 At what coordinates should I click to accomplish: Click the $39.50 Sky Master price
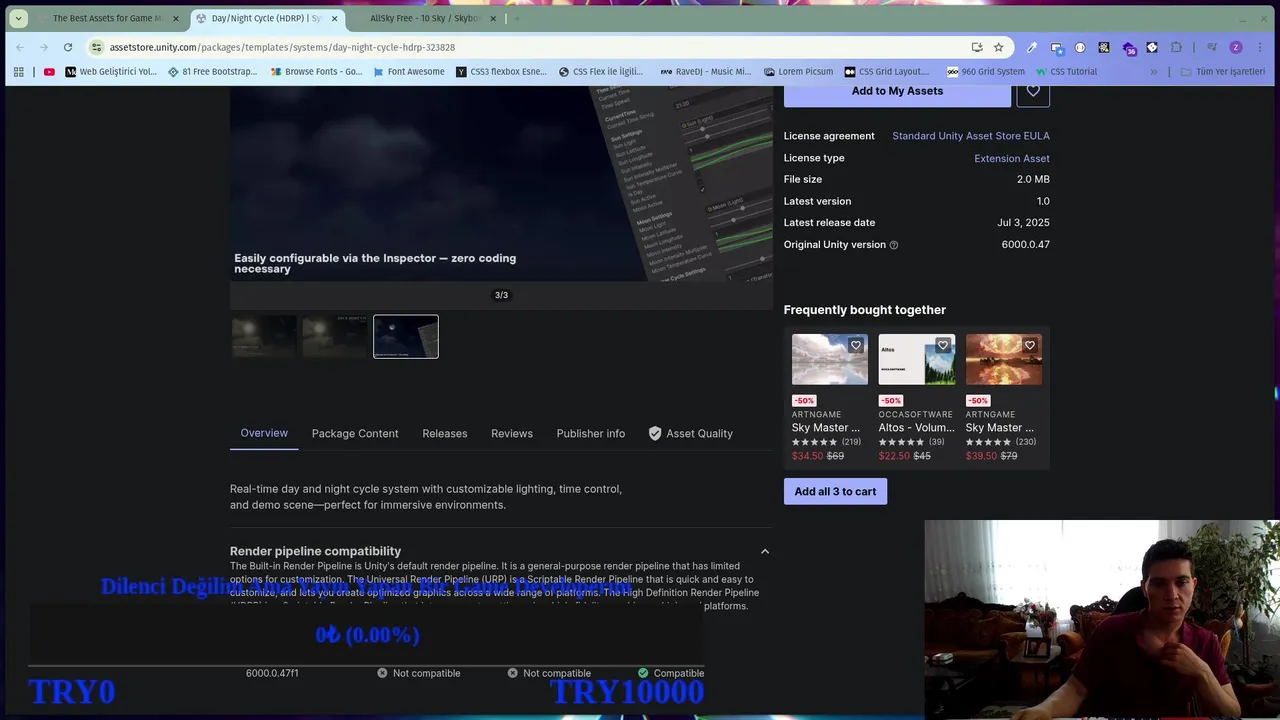[981, 456]
